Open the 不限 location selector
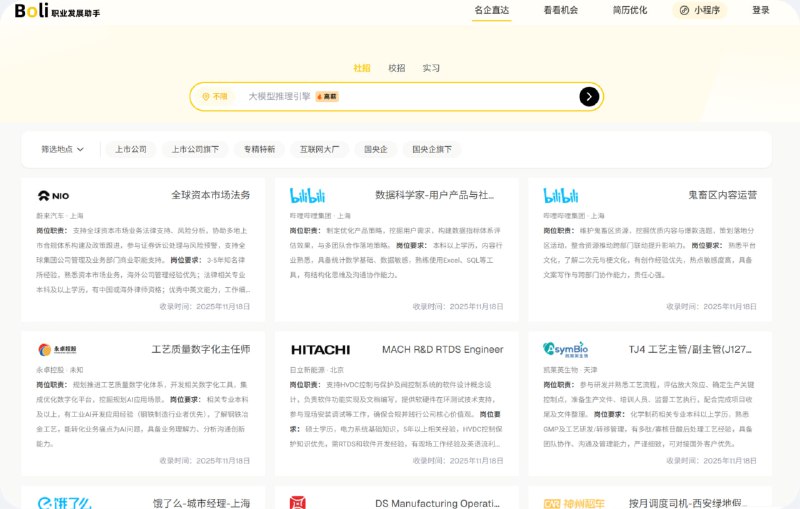The height and width of the screenshot is (509, 800). pos(215,96)
